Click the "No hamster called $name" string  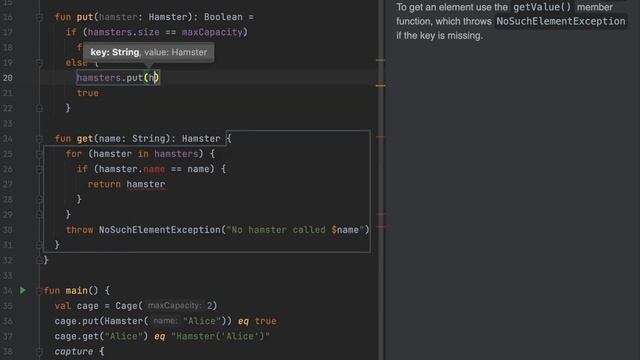295,230
